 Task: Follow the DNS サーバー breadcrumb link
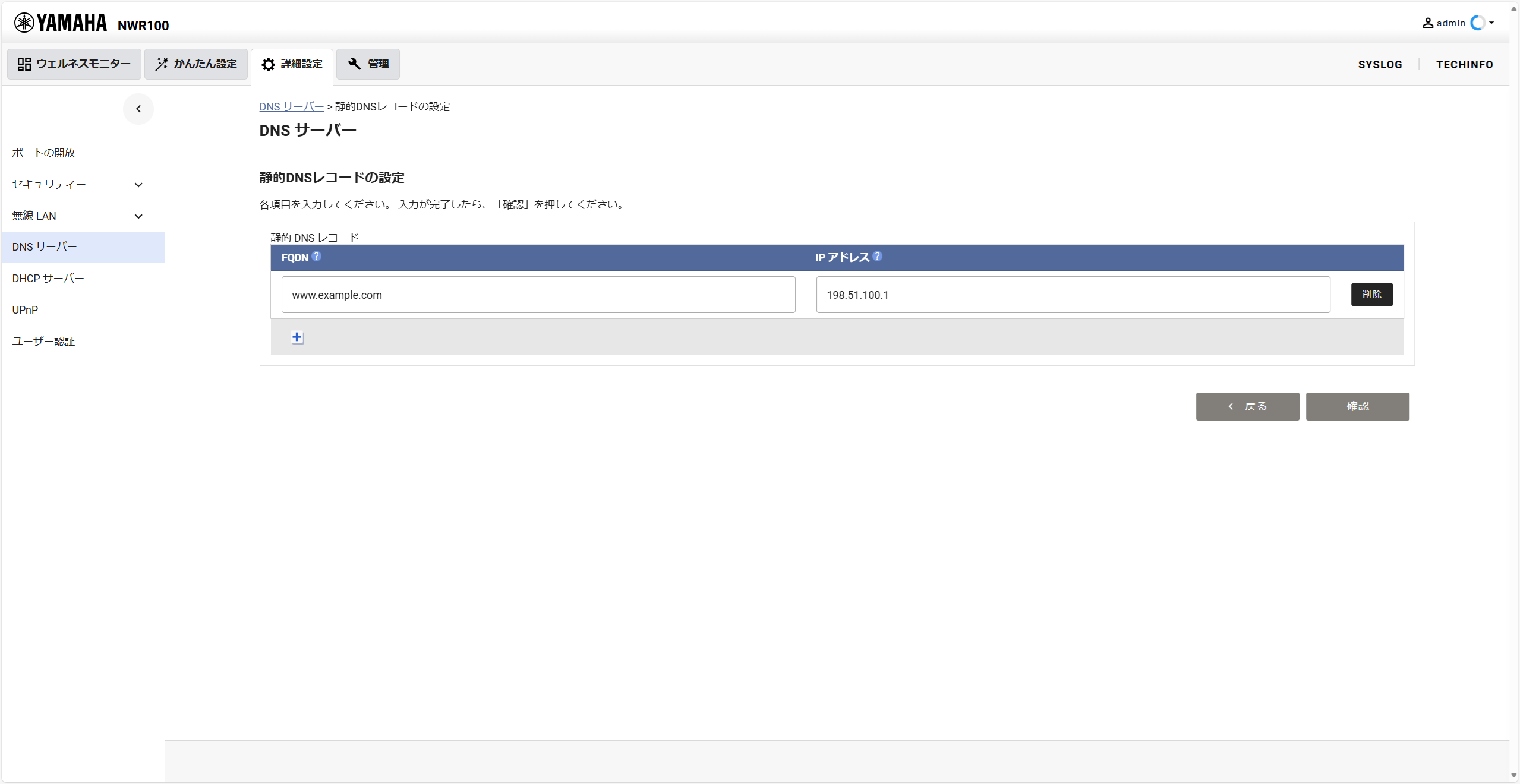point(291,107)
